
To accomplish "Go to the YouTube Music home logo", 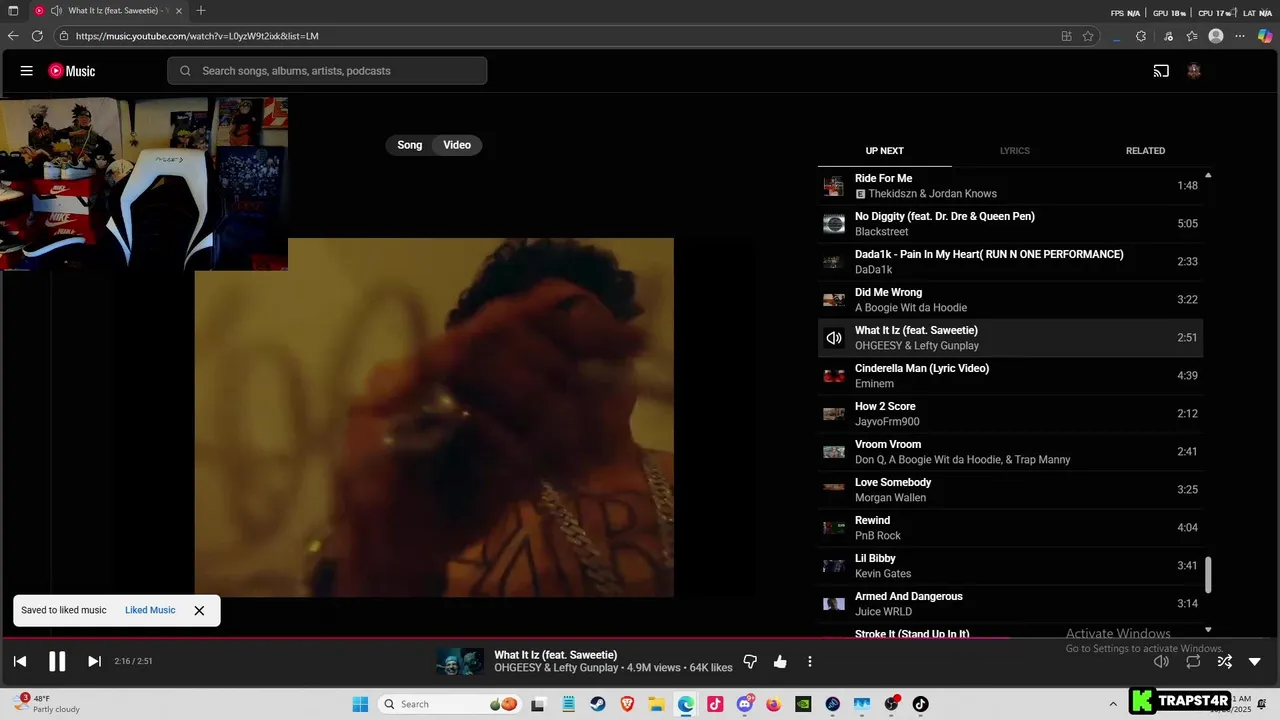I will point(72,71).
